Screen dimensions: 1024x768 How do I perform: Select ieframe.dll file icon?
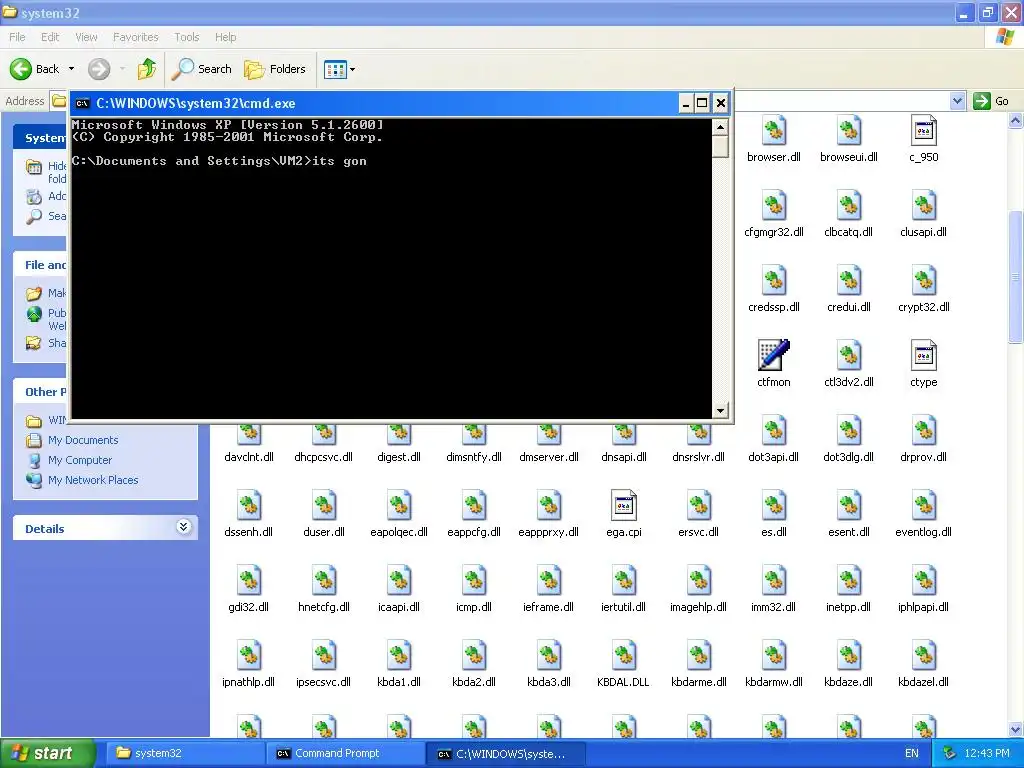[549, 581]
